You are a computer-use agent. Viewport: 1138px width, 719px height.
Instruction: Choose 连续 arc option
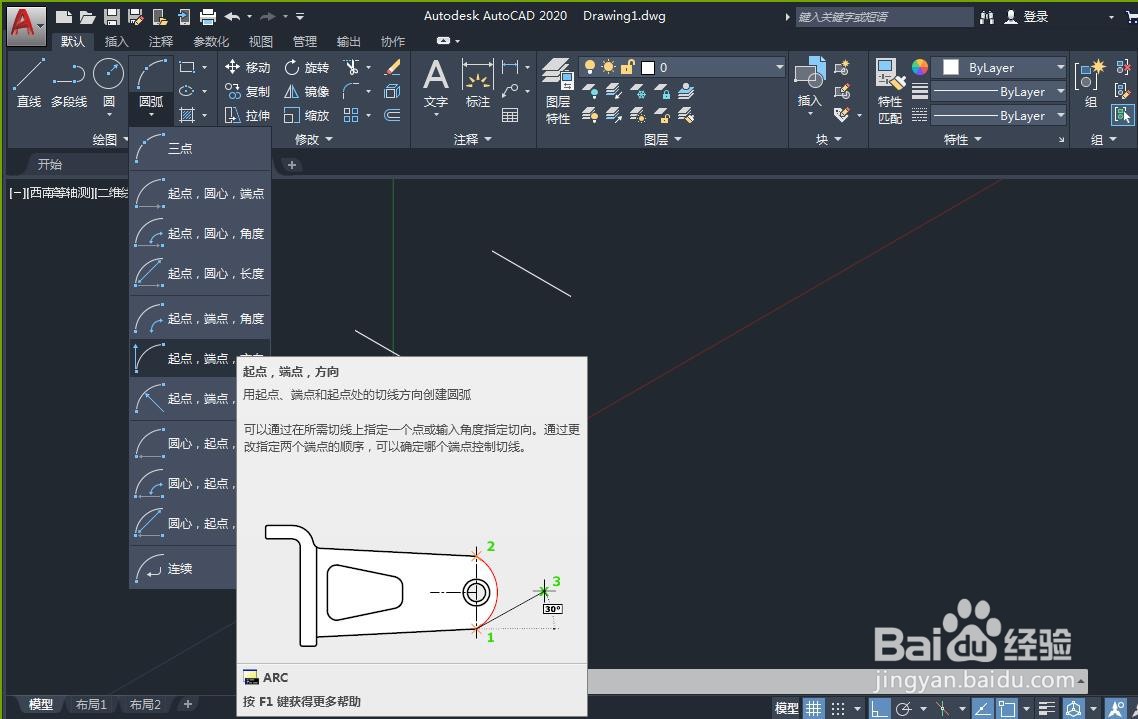click(x=184, y=568)
